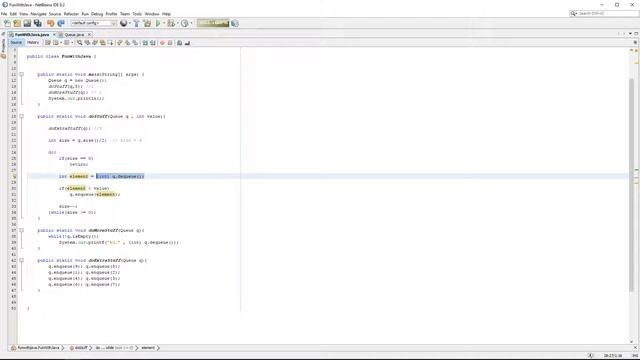Click the Clean and Build Project icon
Screen dimensions: 640x360
[x=147, y=24]
